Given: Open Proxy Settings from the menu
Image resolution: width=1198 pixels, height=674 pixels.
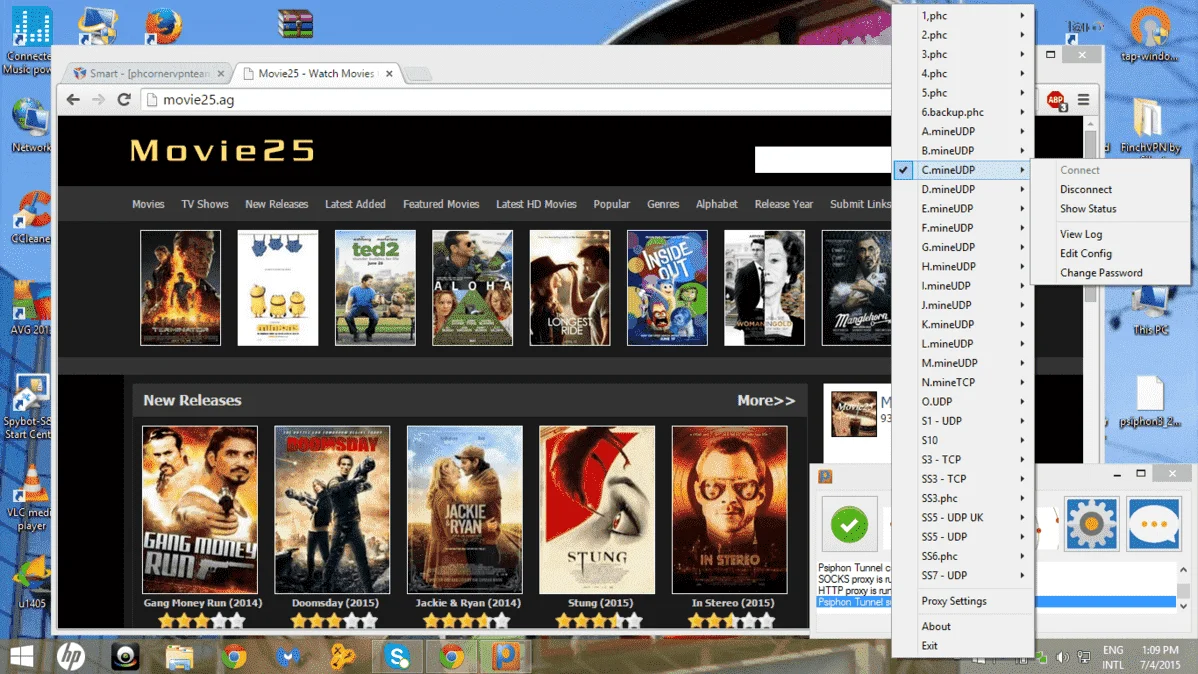Looking at the screenshot, I should pos(963,601).
